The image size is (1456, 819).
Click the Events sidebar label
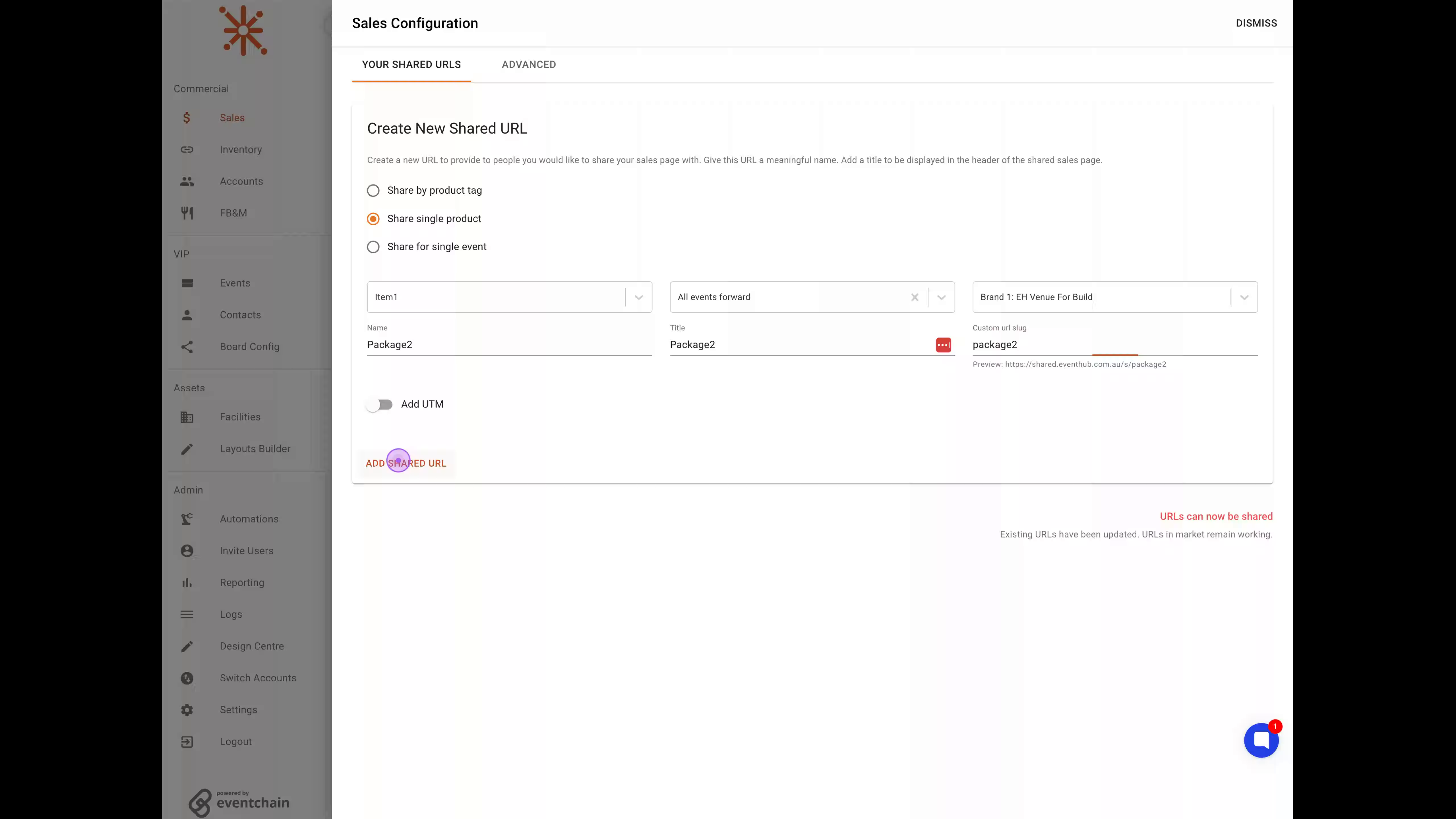235,283
